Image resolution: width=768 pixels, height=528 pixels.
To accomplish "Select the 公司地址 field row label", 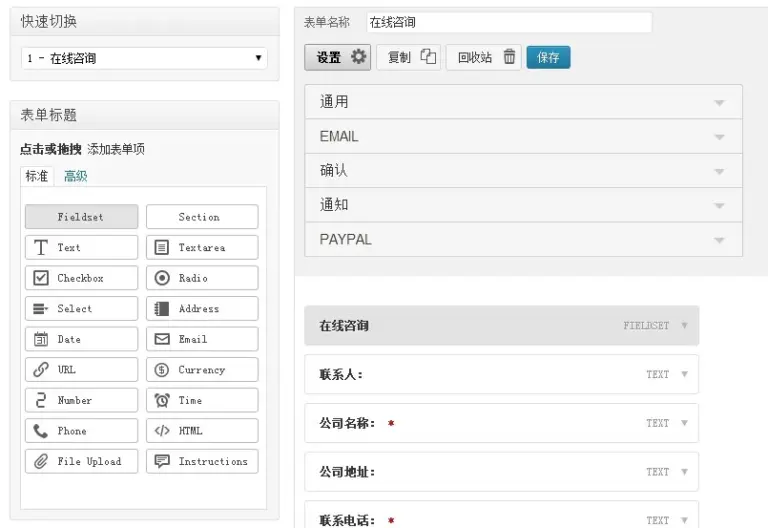I will click(x=347, y=472).
